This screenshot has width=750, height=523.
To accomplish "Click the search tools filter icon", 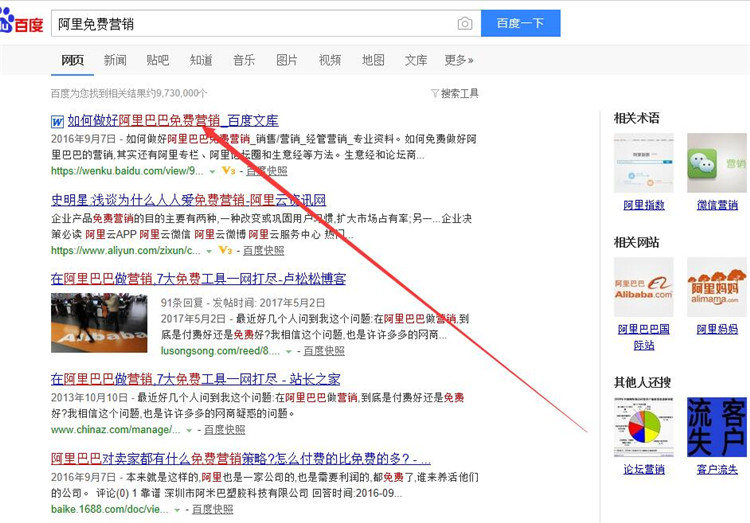I will [435, 94].
